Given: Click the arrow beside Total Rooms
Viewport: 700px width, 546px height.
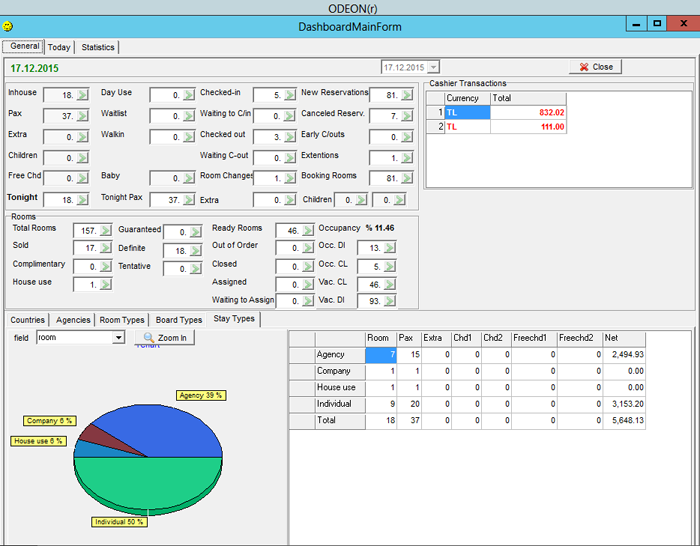Looking at the screenshot, I should (x=105, y=230).
